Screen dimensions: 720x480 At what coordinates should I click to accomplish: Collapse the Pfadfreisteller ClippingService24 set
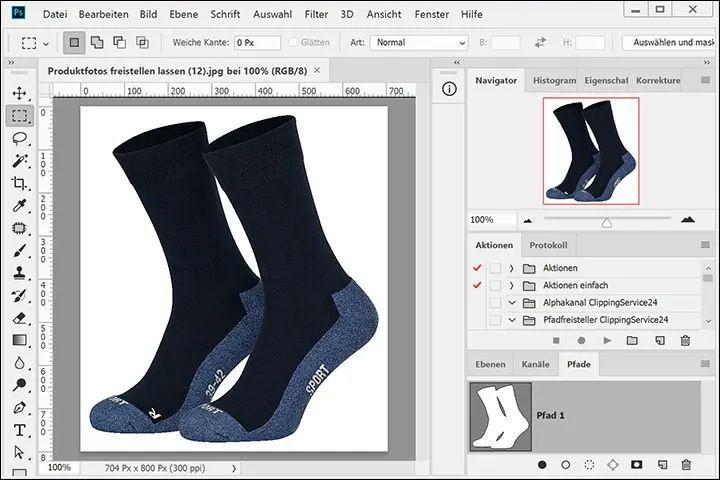tap(511, 320)
